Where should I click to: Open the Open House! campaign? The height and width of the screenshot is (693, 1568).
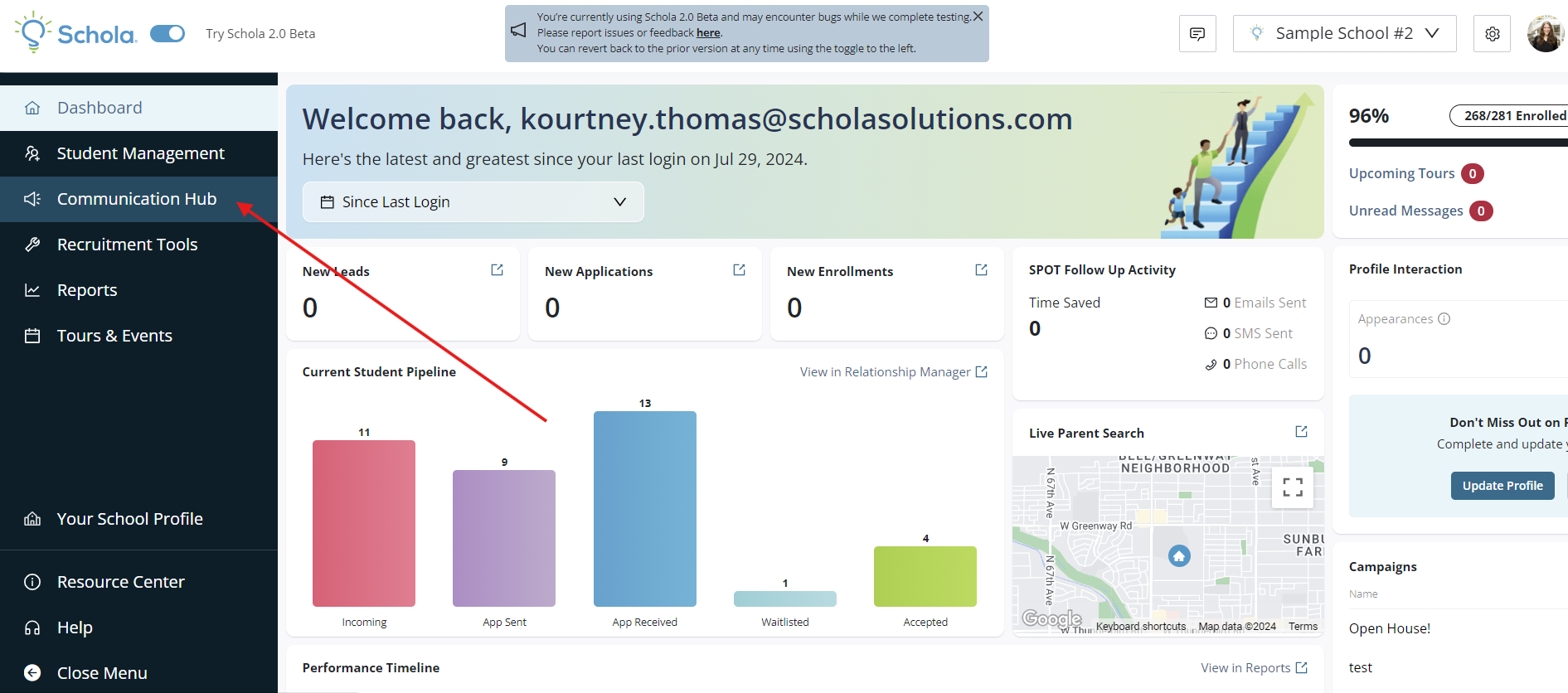tap(1390, 628)
